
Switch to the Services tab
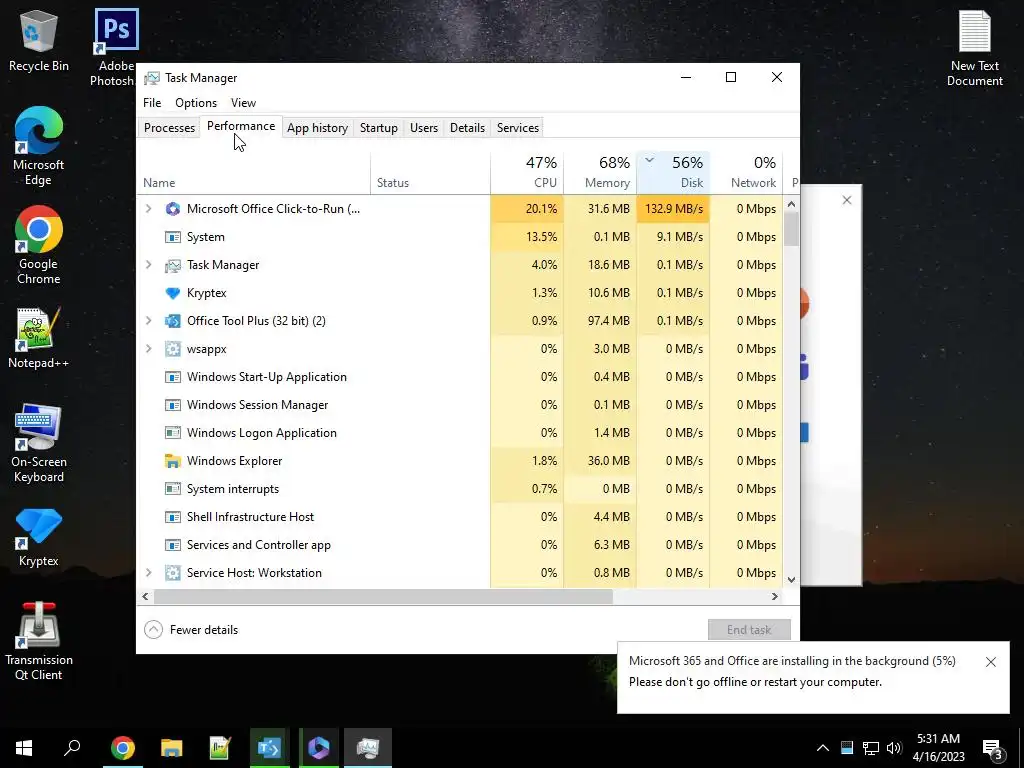(518, 128)
